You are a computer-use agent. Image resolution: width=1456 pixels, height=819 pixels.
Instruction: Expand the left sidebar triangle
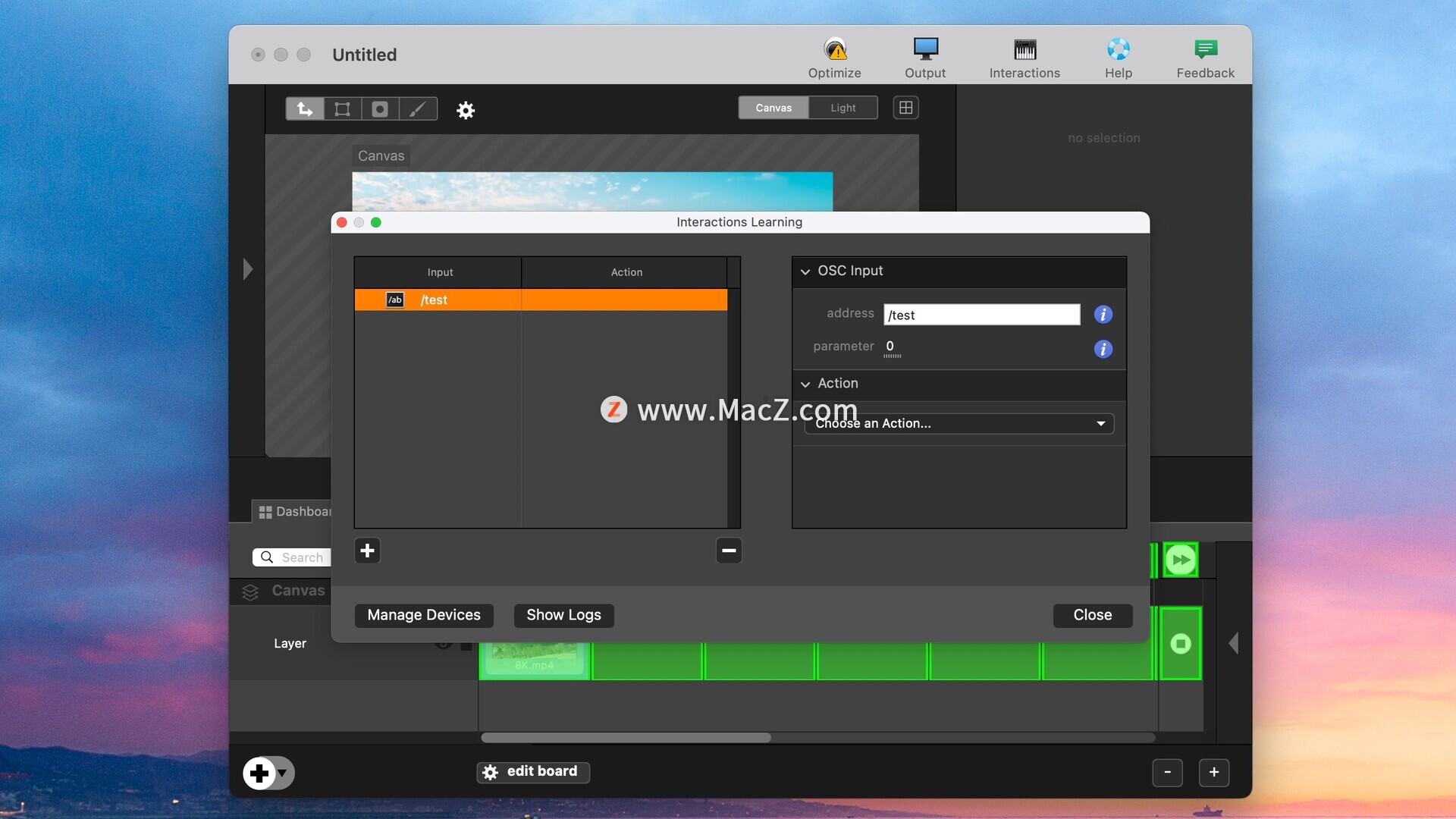tap(248, 269)
